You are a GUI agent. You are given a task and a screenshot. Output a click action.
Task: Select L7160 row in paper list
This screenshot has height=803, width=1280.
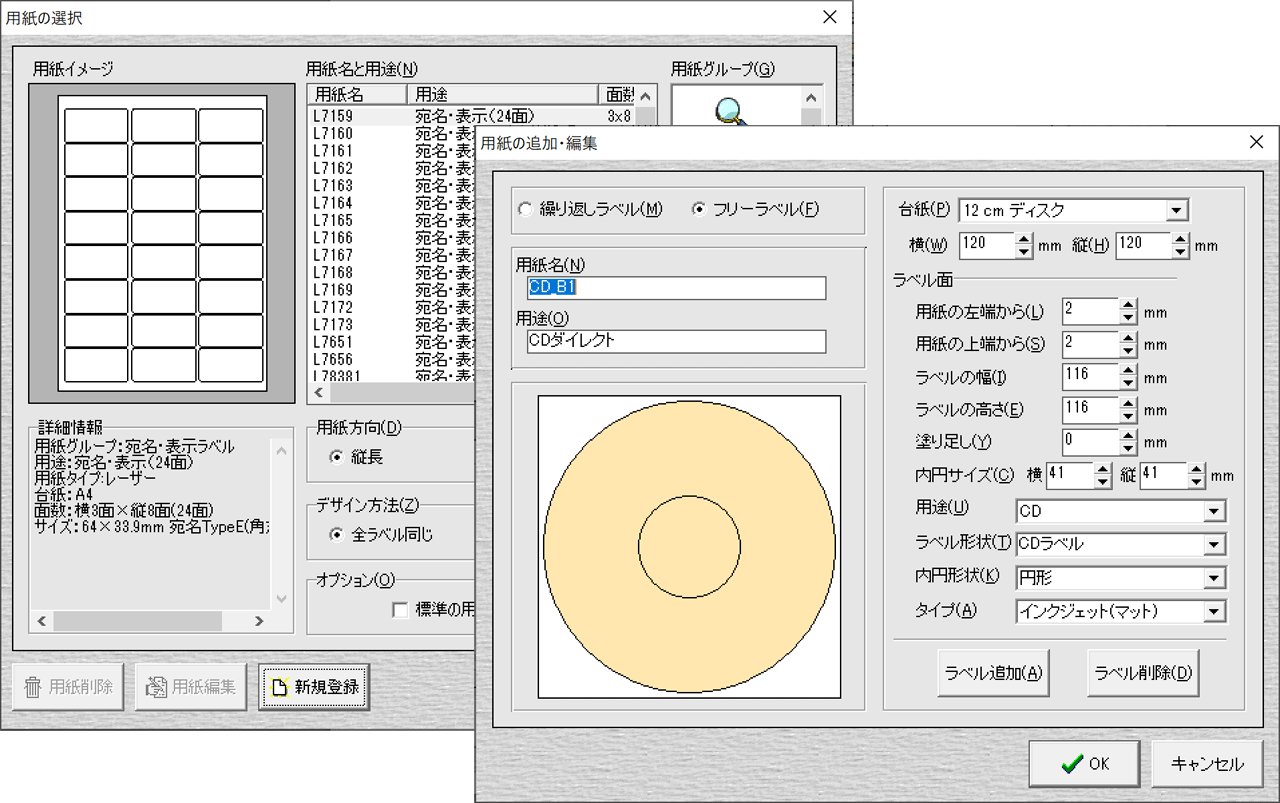click(391, 133)
